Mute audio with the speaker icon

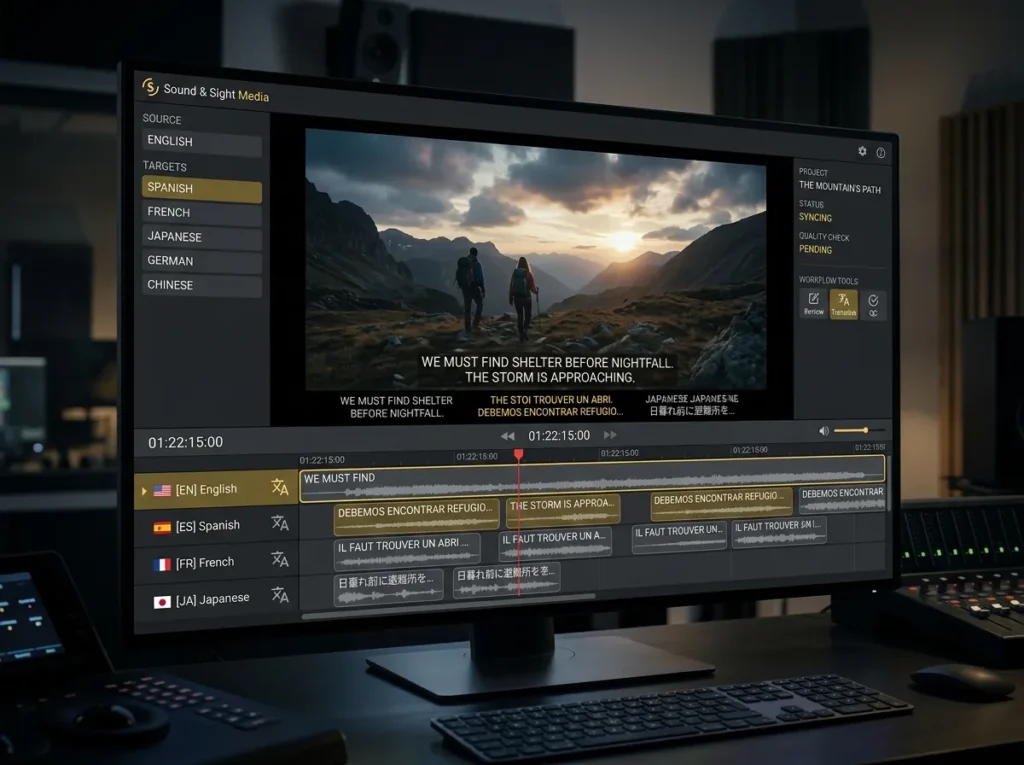824,431
